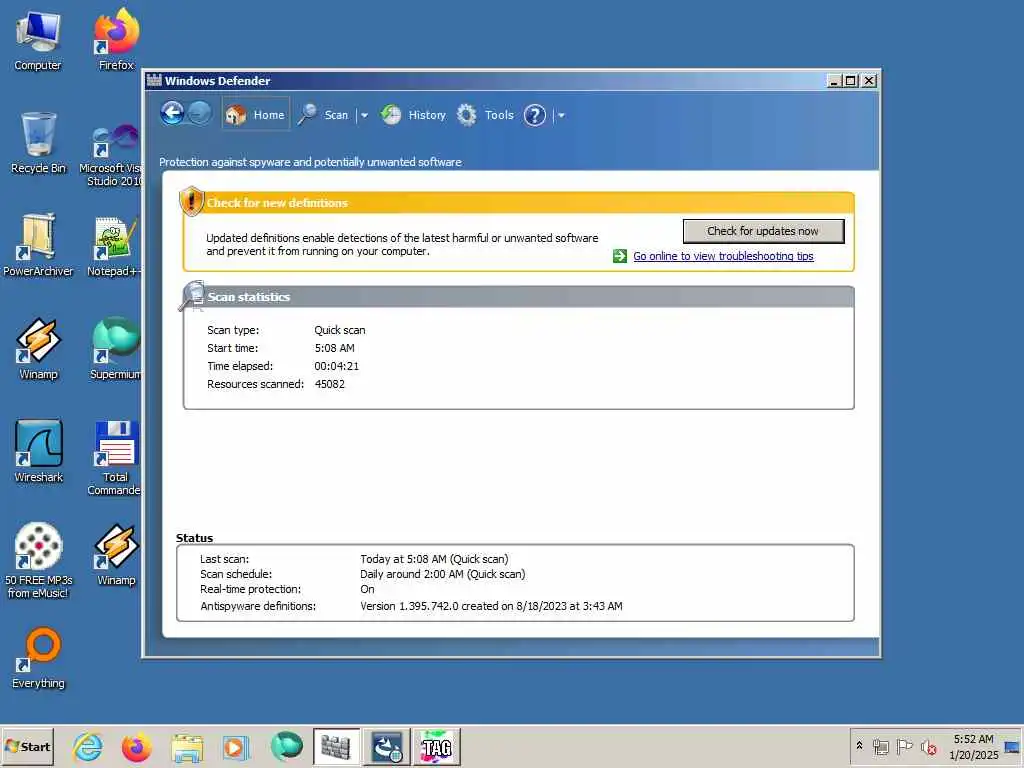Open the Home page in Windows Defender
This screenshot has width=1024, height=768.
click(255, 115)
